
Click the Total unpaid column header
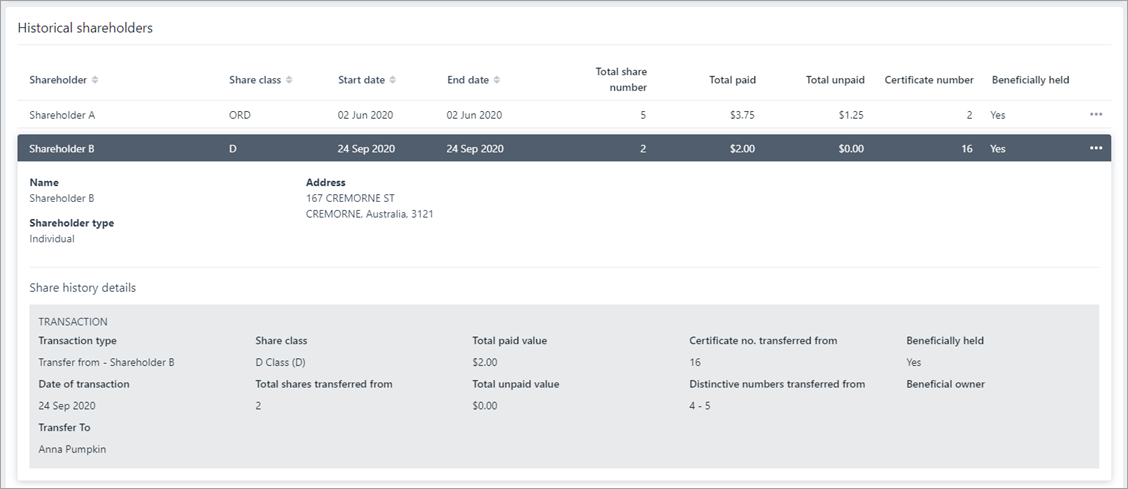pyautogui.click(x=835, y=80)
